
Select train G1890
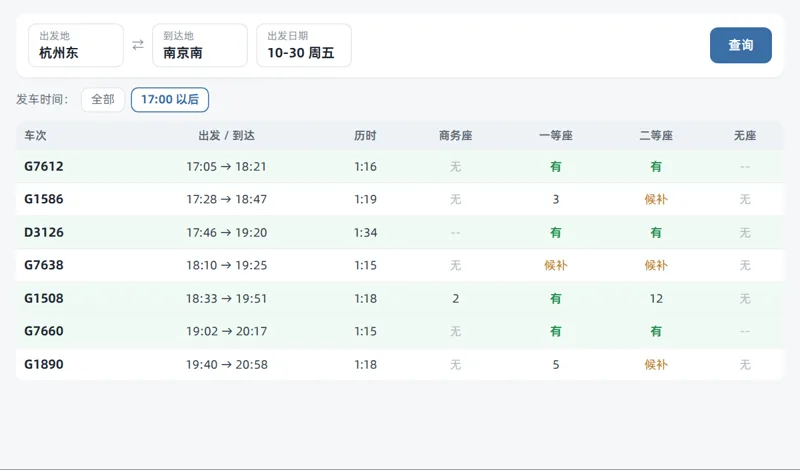(x=44, y=364)
